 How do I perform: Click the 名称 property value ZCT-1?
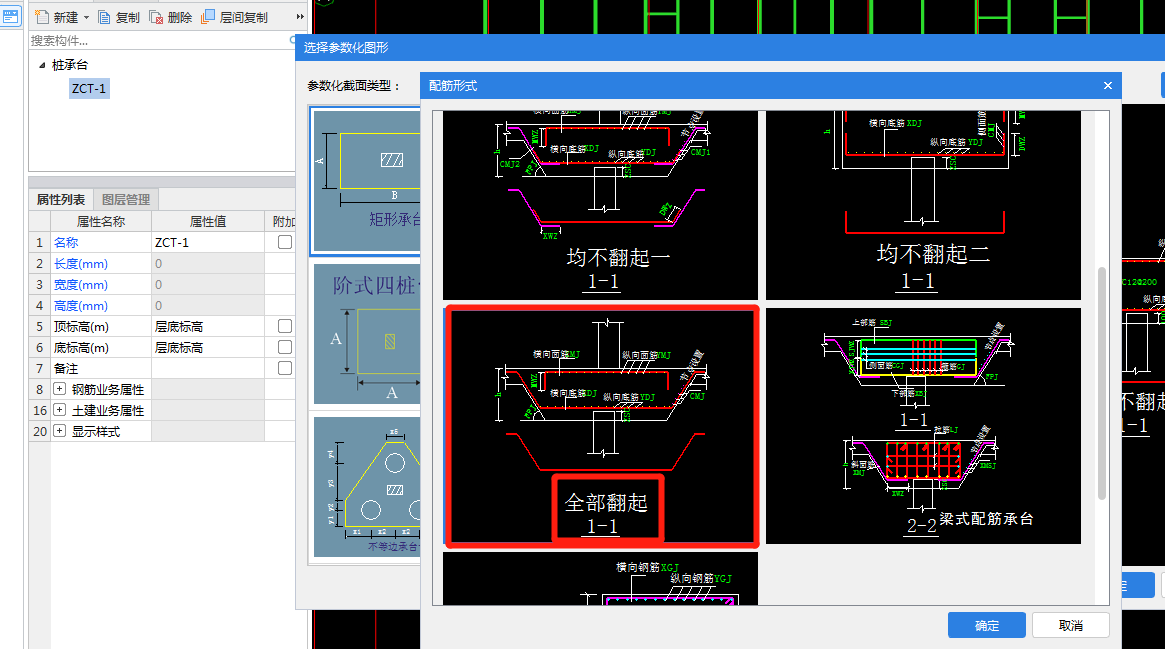click(208, 242)
